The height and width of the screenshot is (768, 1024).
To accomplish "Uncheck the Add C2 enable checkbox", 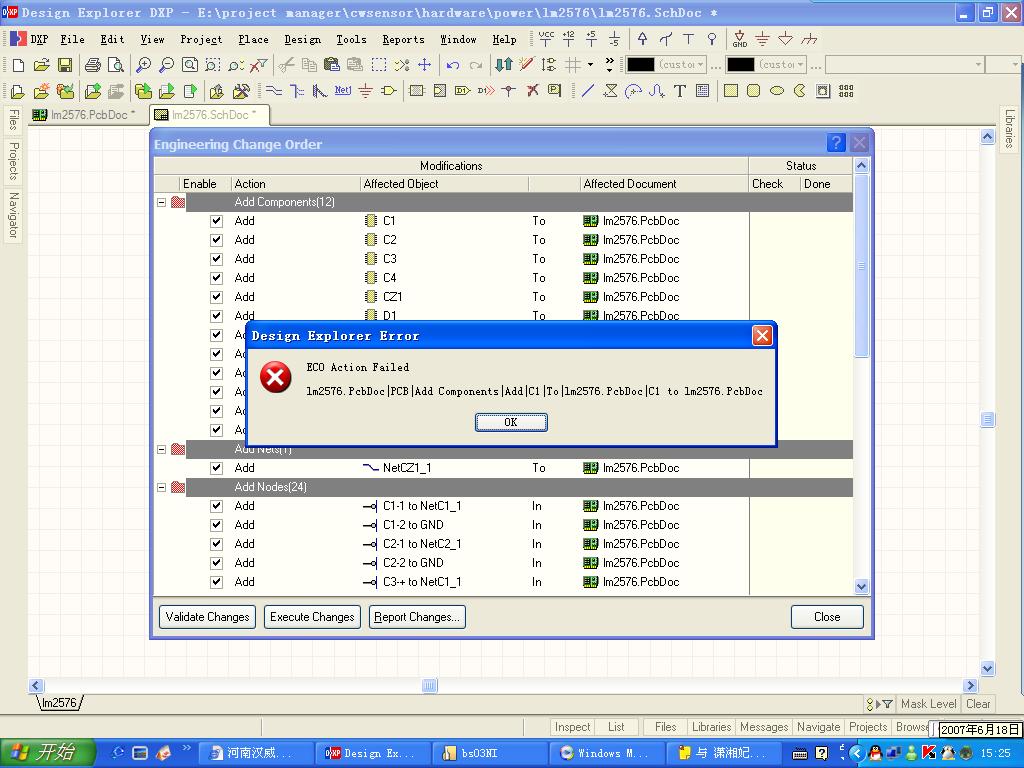I will click(x=216, y=240).
